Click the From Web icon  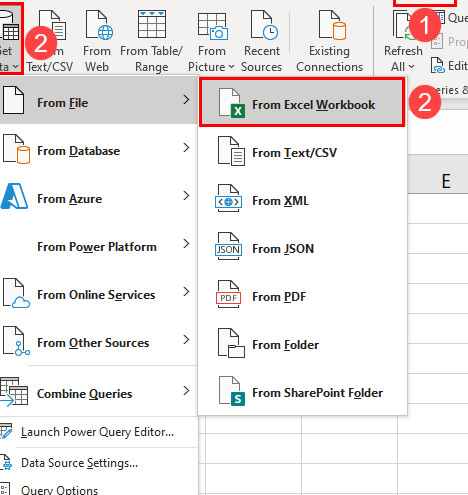coord(99,25)
